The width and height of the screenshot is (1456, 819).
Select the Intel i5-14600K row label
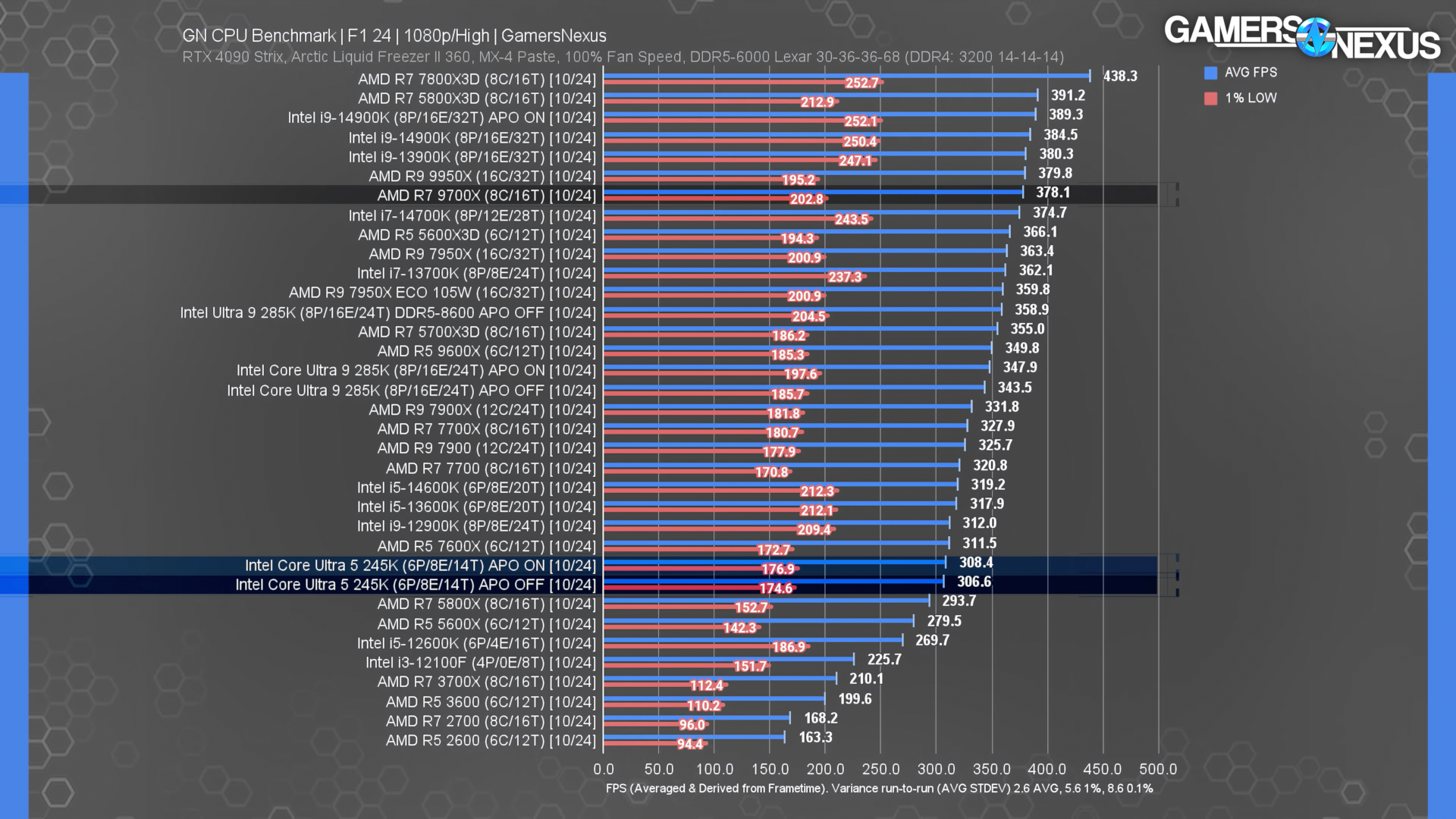pos(477,488)
